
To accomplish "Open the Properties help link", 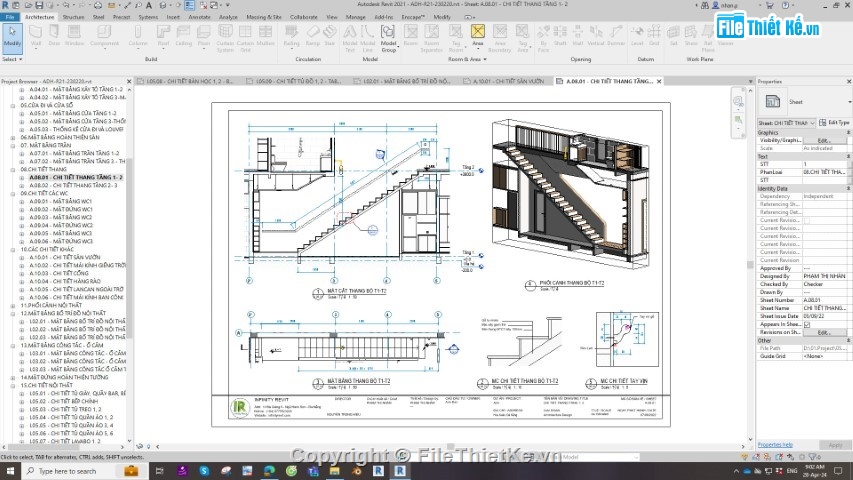I will coord(775,445).
